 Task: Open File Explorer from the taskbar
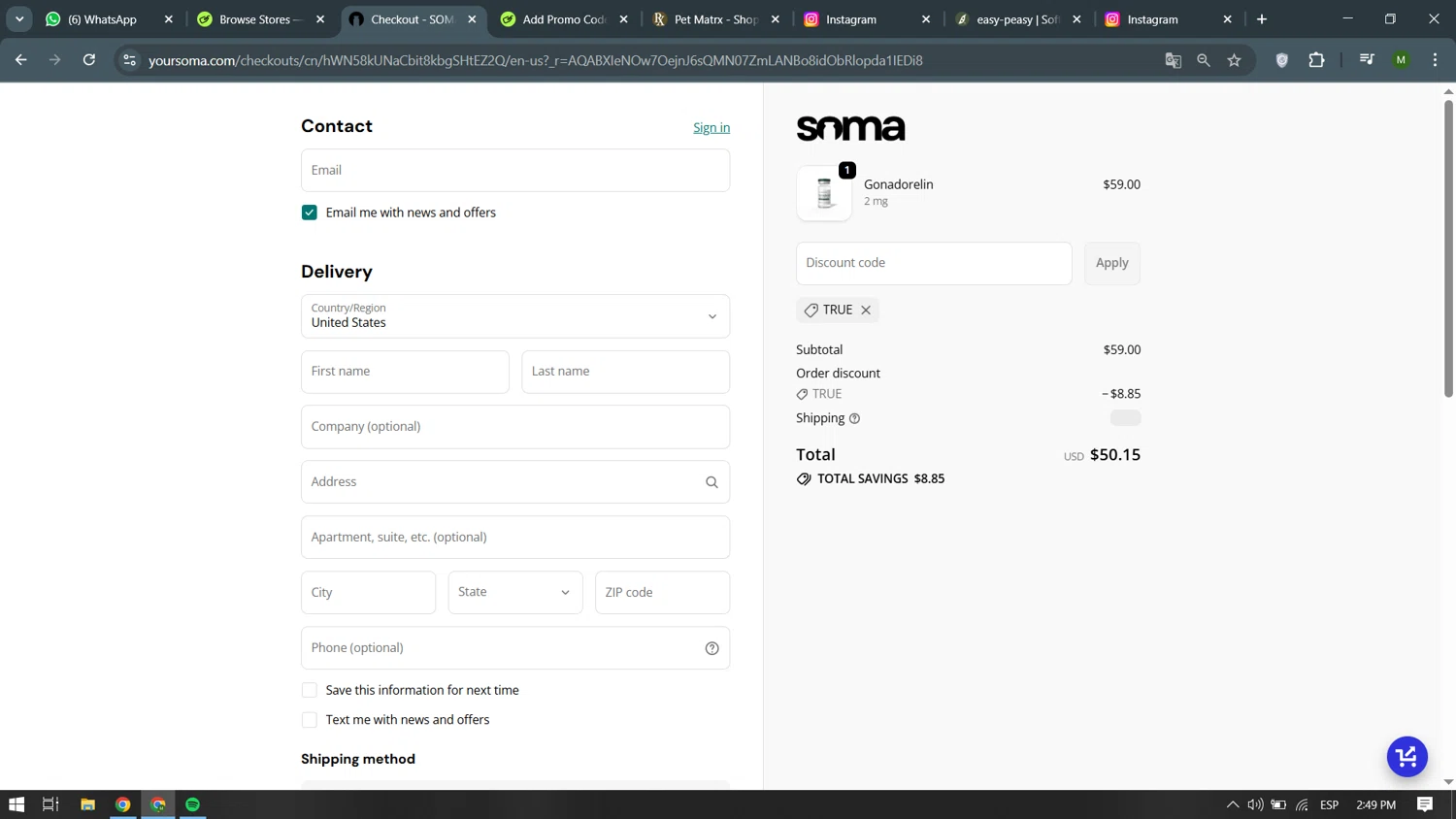[87, 804]
